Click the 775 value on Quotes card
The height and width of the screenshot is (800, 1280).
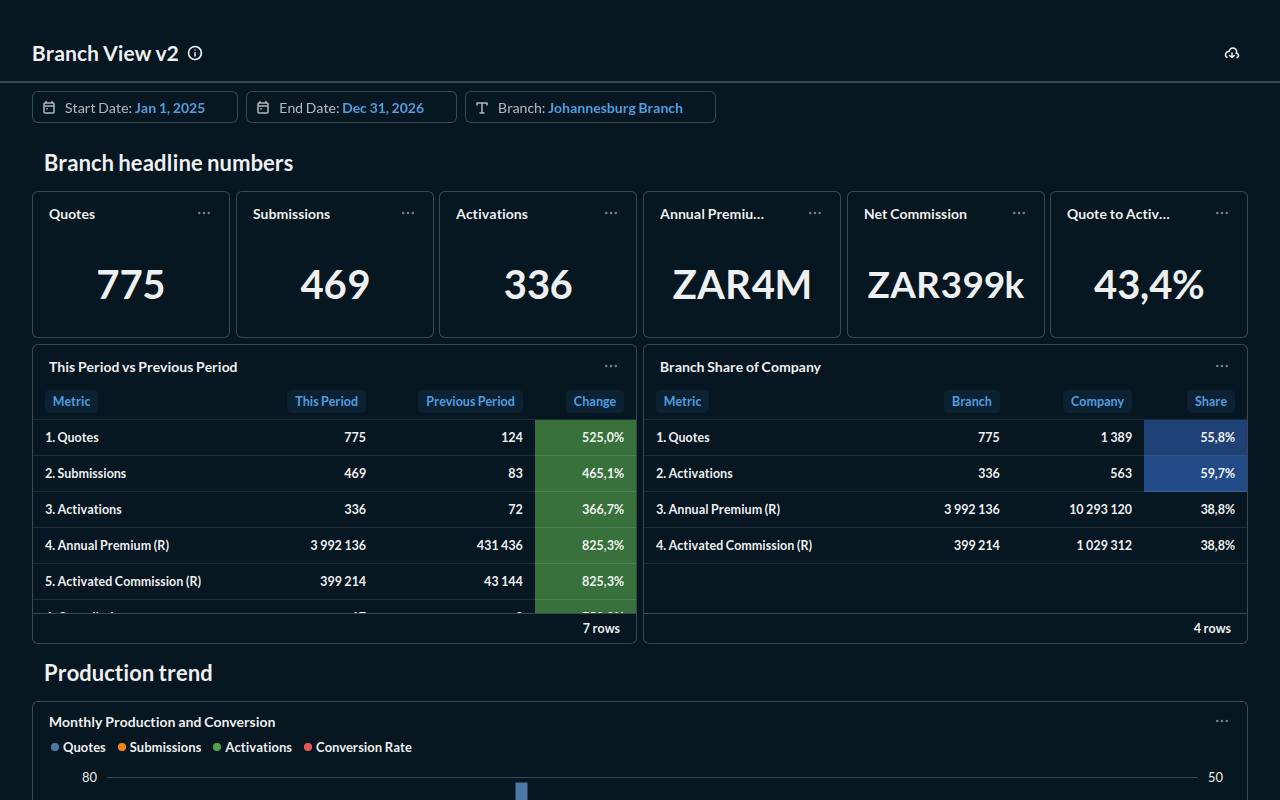(x=131, y=285)
